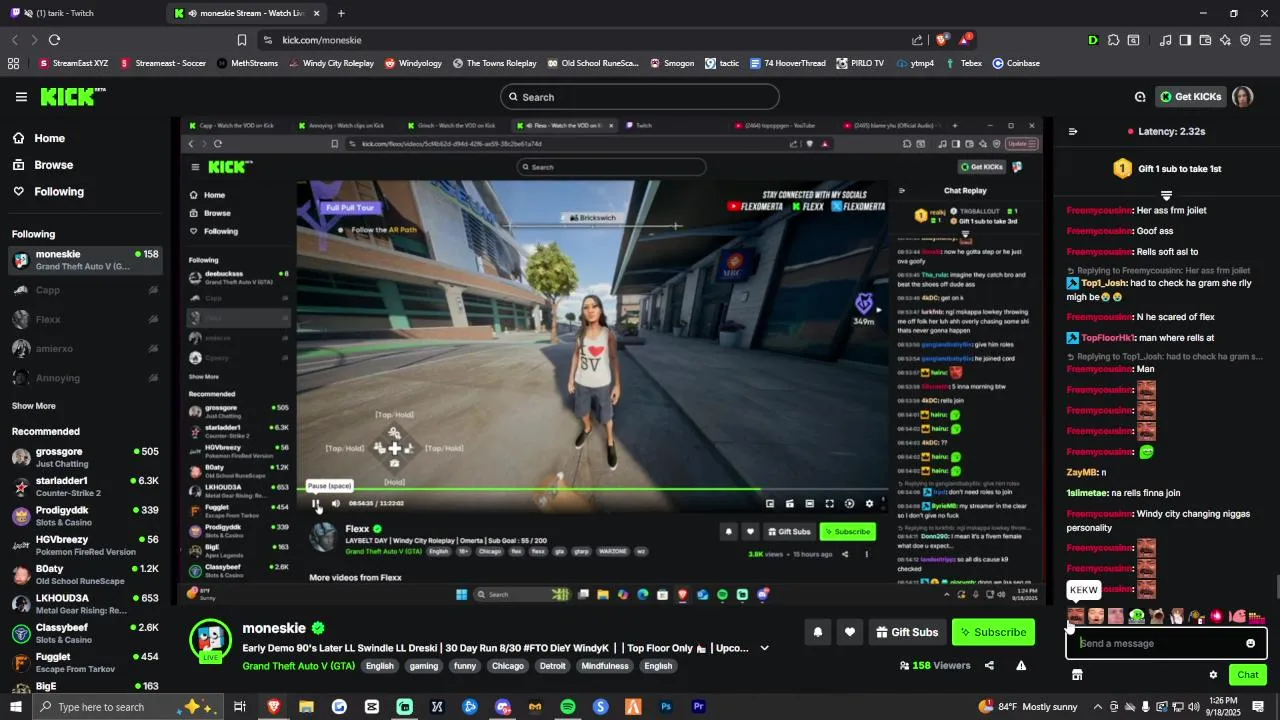Expand the Show More followed channels

[x=34, y=406]
